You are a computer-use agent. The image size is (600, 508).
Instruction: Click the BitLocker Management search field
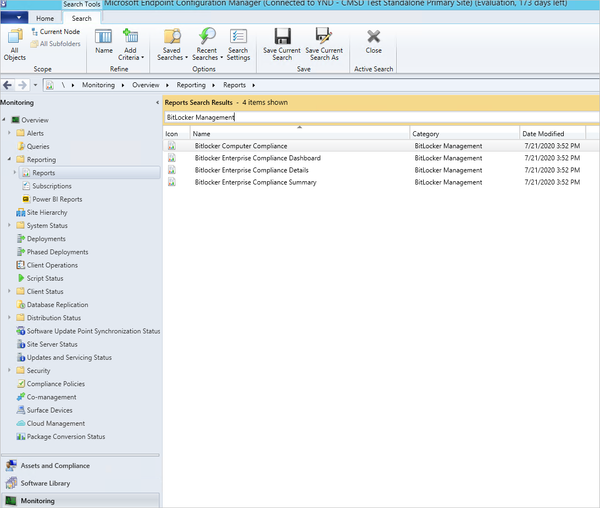pos(381,117)
